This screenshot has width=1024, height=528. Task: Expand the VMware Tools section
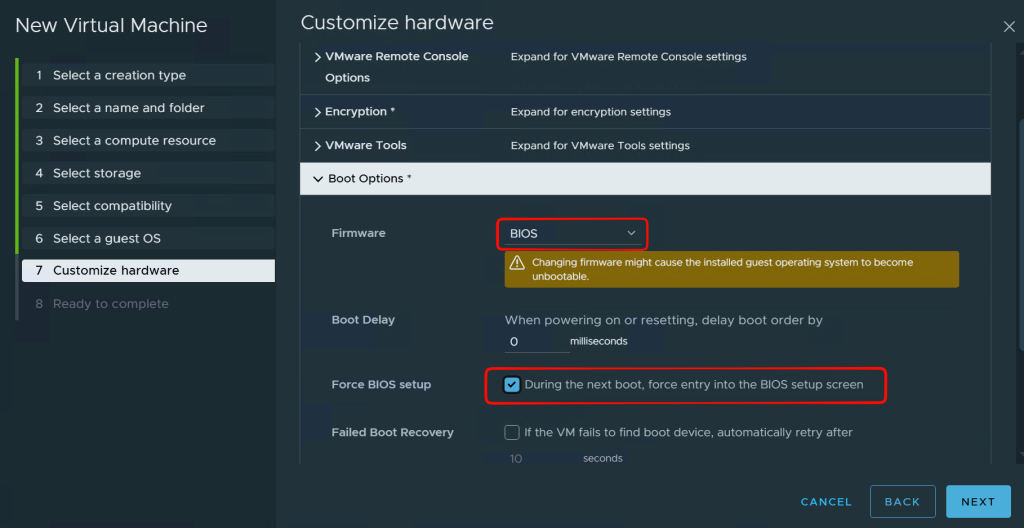coord(318,146)
